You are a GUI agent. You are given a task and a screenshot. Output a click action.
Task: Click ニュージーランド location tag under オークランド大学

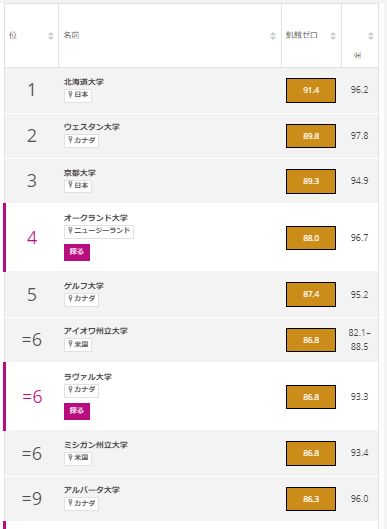pos(99,232)
